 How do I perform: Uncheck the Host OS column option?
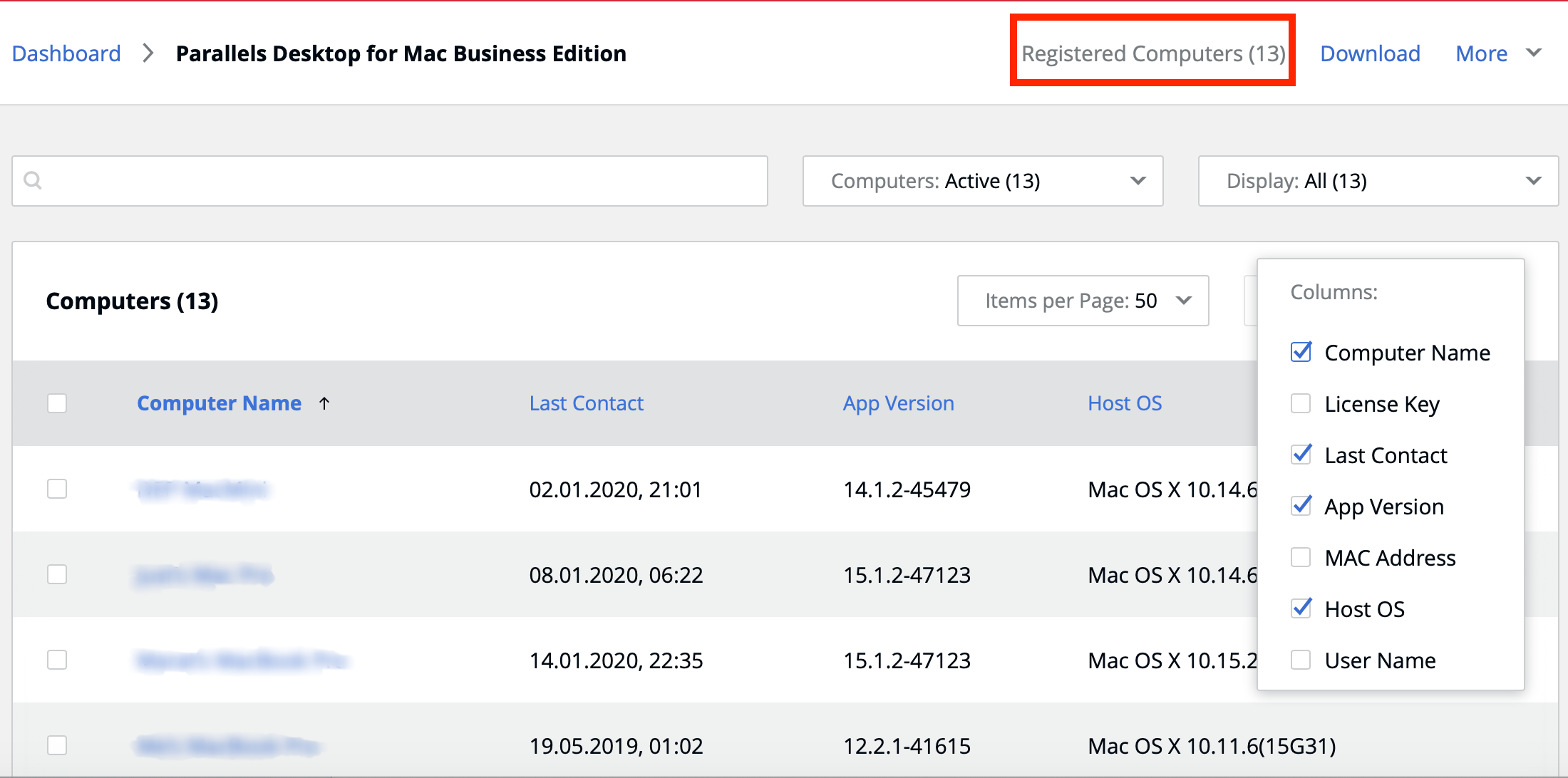coord(1301,608)
